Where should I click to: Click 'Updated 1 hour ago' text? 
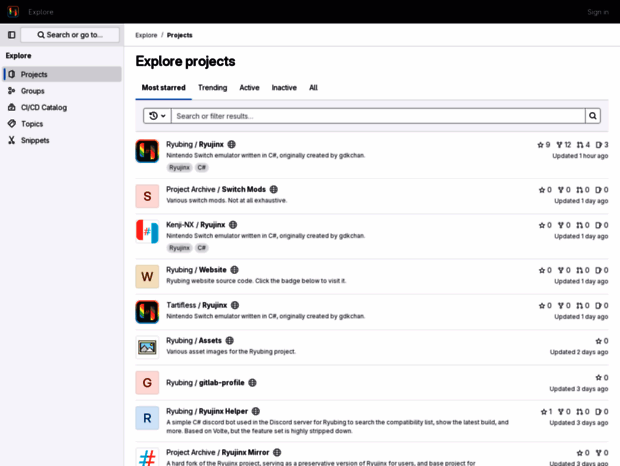tap(580, 156)
